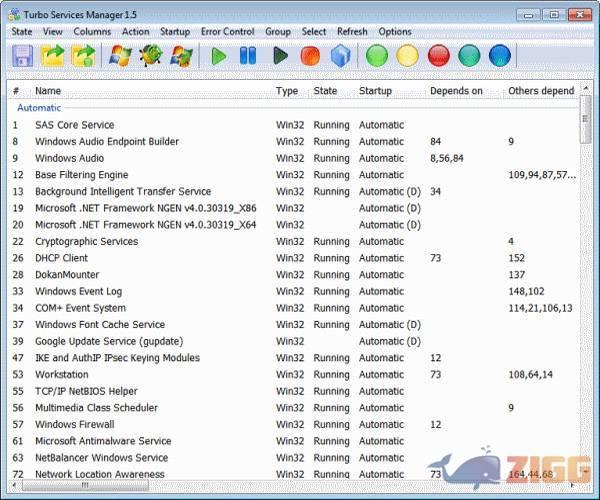Click the second folder with green arrow icon
The width and height of the screenshot is (600, 500).
point(83,56)
